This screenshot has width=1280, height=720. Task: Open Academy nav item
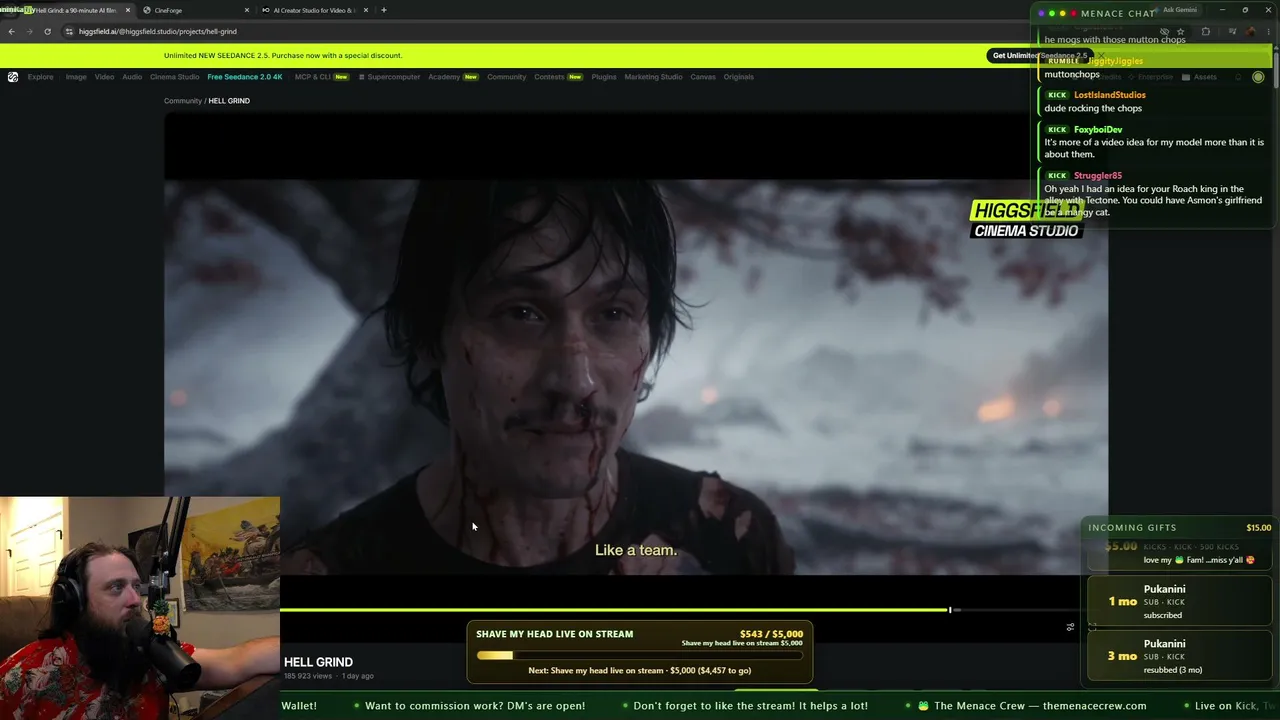tap(453, 77)
